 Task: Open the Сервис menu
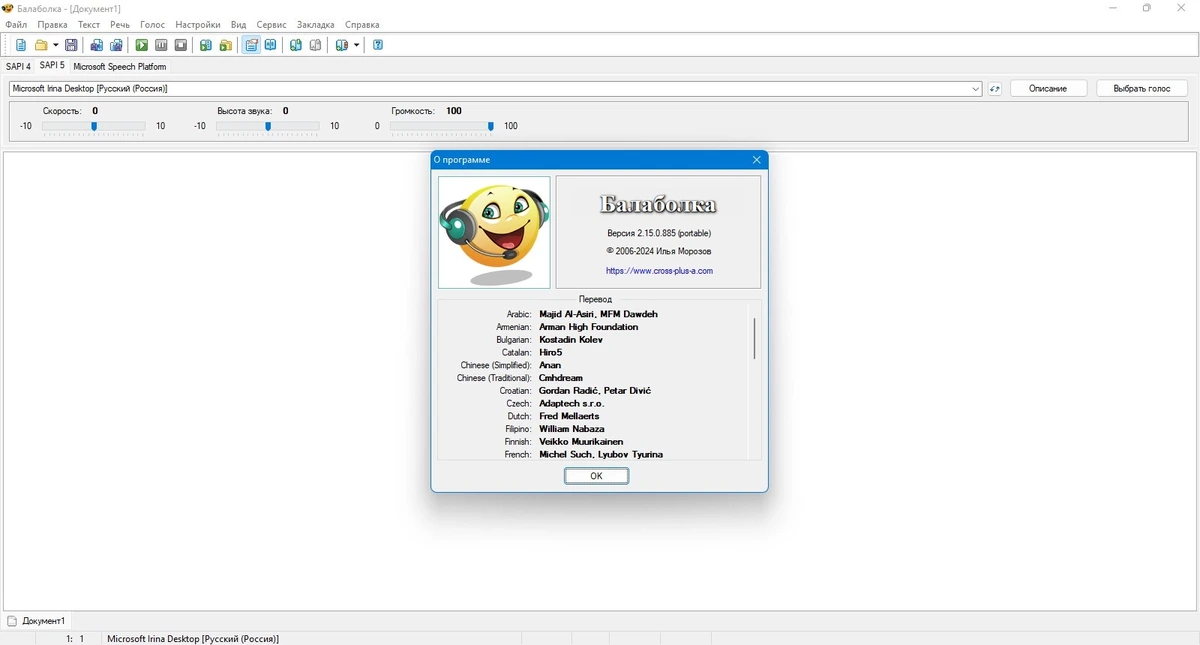271,24
